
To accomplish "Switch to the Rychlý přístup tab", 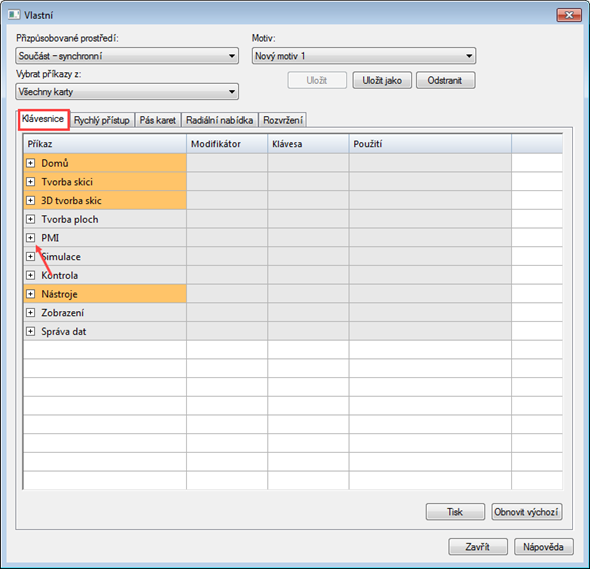I will pyautogui.click(x=102, y=120).
